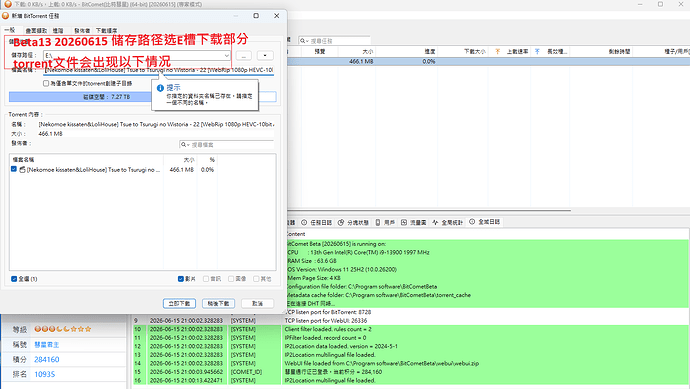Click the 稍後下載 (download later) button
The width and height of the screenshot is (690, 389).
[218, 304]
